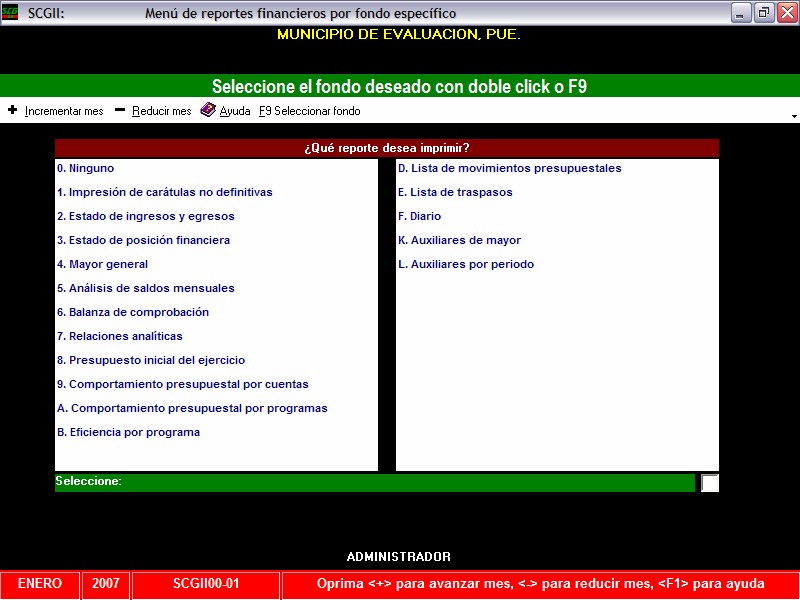The width and height of the screenshot is (800, 600).
Task: Select 4. Mayor general report
Action: click(102, 264)
